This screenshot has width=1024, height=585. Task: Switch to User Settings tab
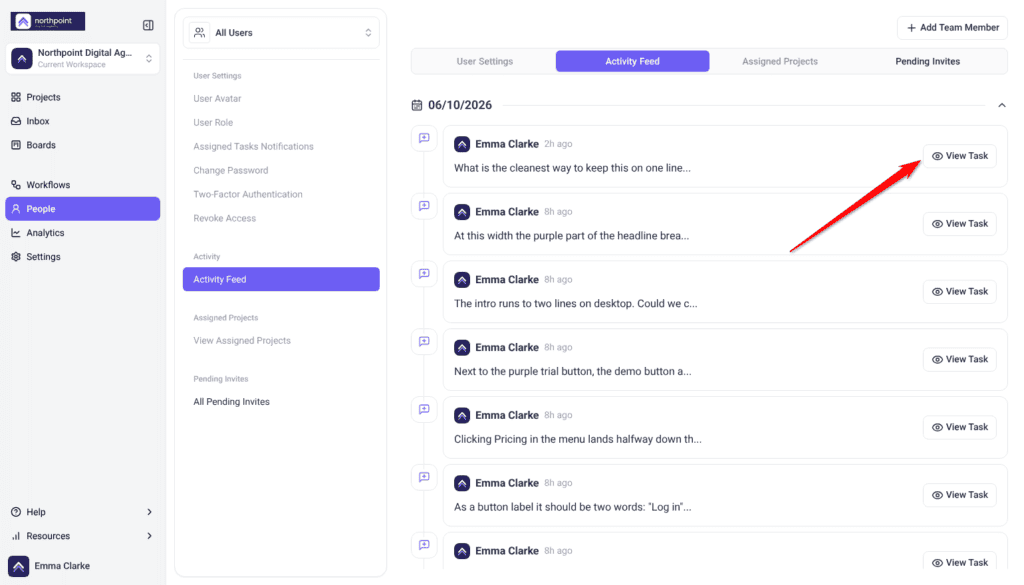tap(485, 61)
